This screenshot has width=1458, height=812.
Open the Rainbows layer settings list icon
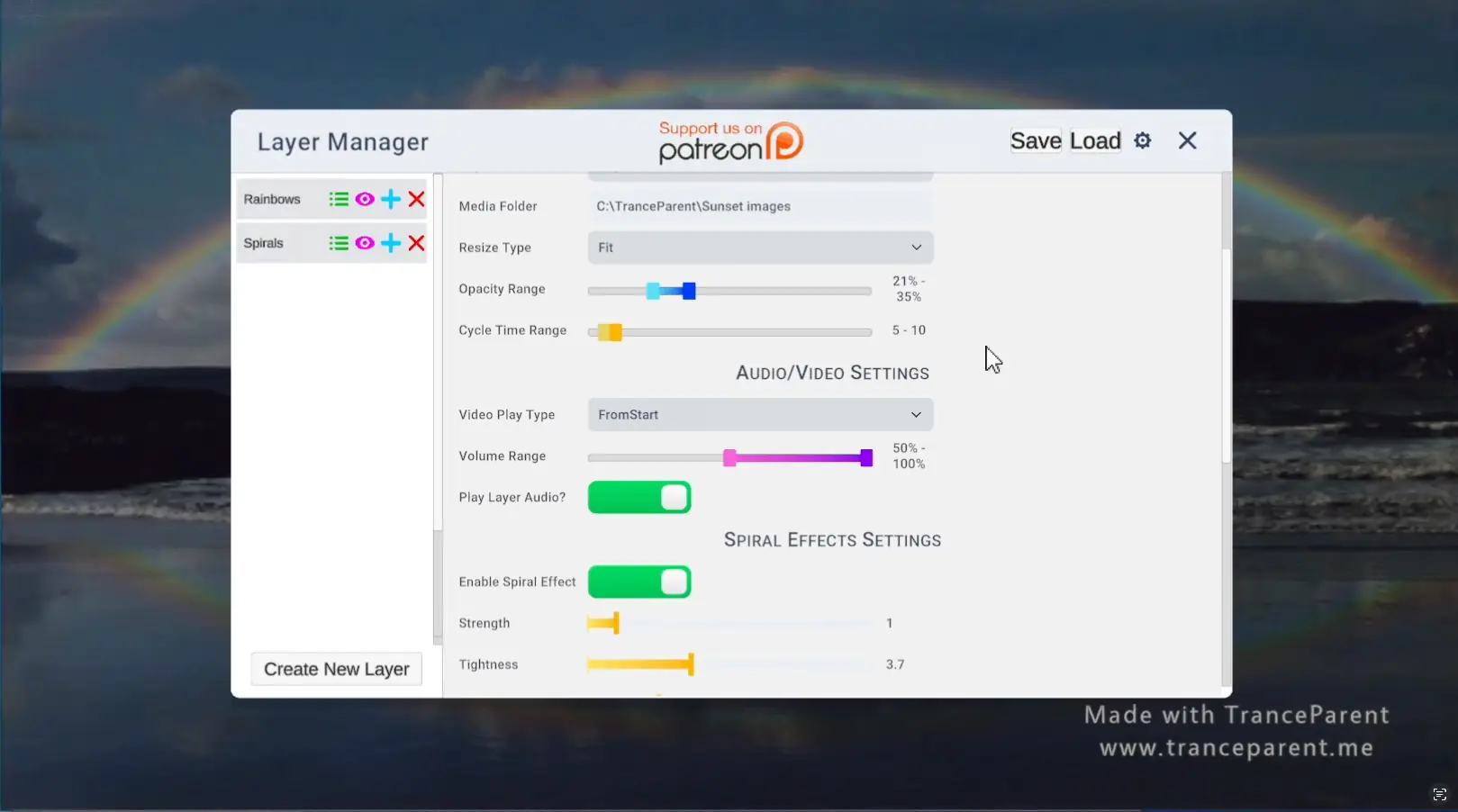[x=339, y=199]
